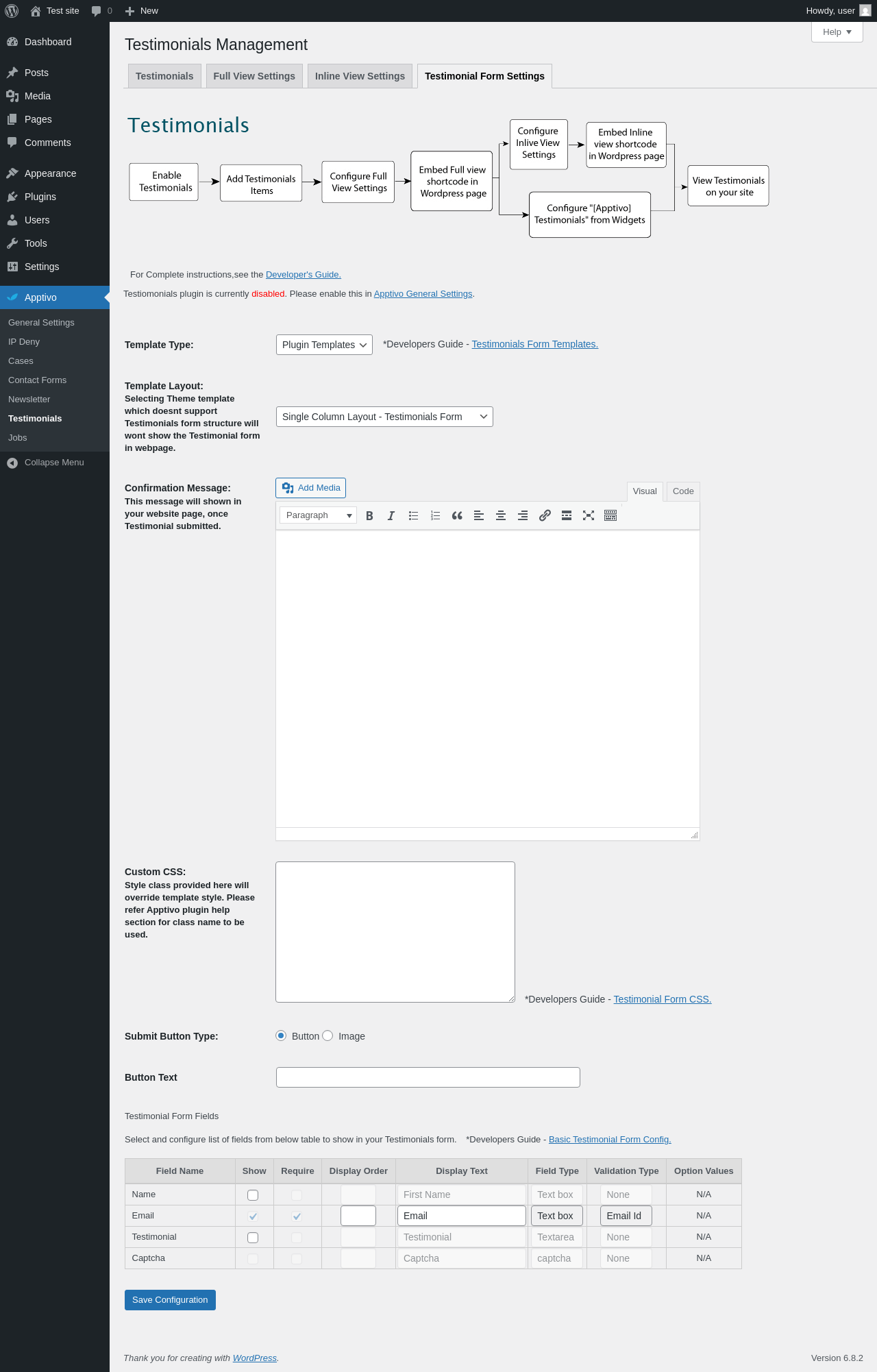Screen dimensions: 877x1372
Task: Open Testimonial Validation Type select
Action: (x=626, y=1237)
